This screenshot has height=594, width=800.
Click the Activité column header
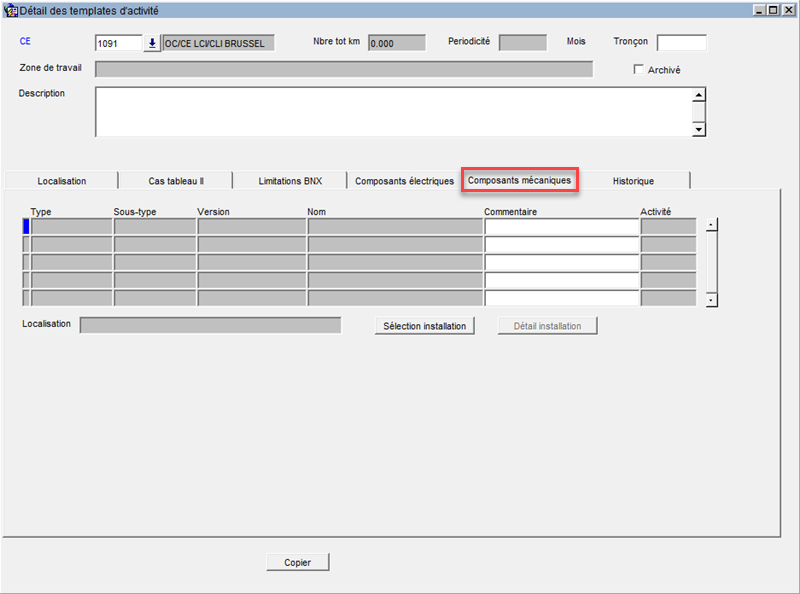tap(656, 212)
